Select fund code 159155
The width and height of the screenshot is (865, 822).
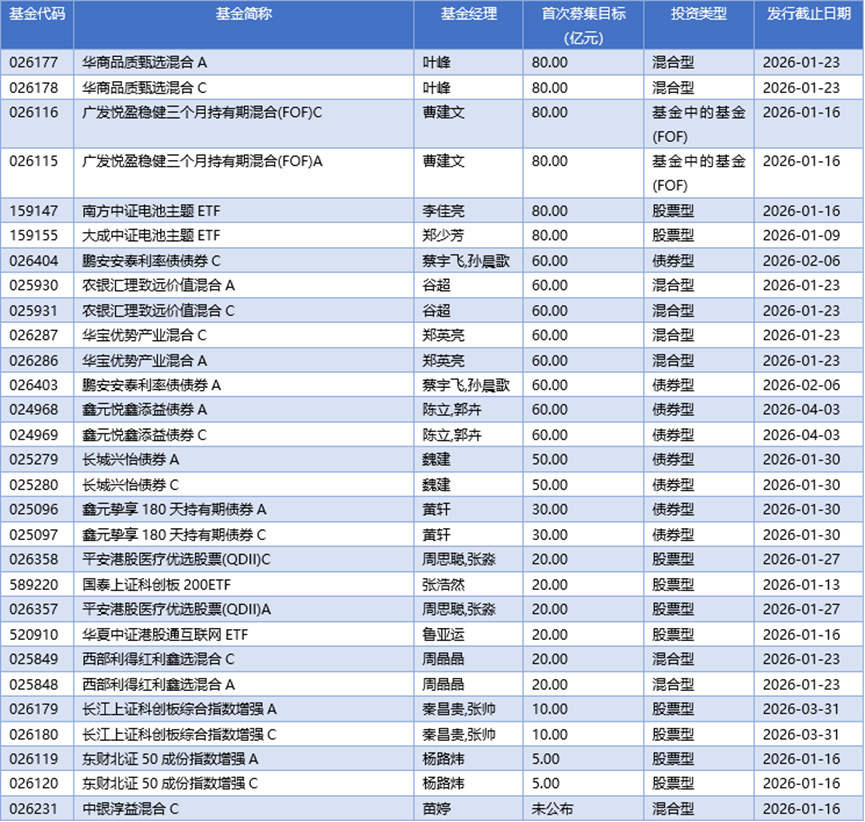pos(38,236)
